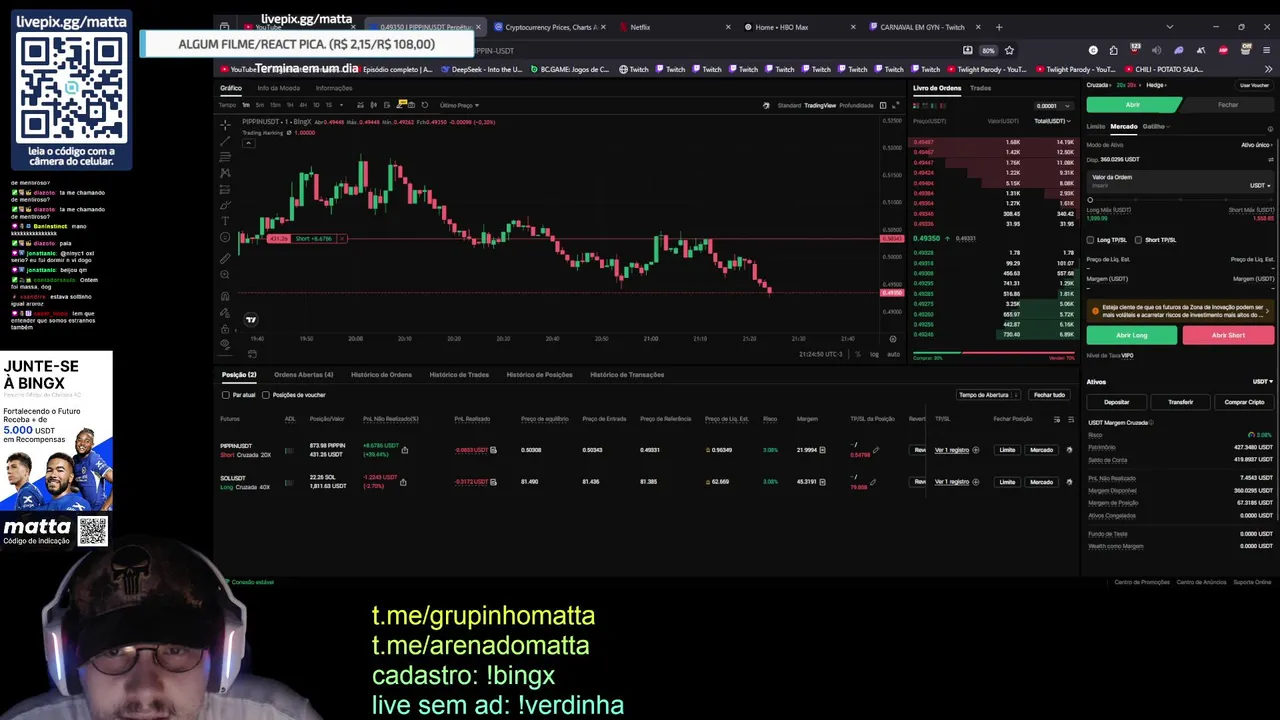Open the Tempo de Abertura sort dropdown

tap(988, 395)
